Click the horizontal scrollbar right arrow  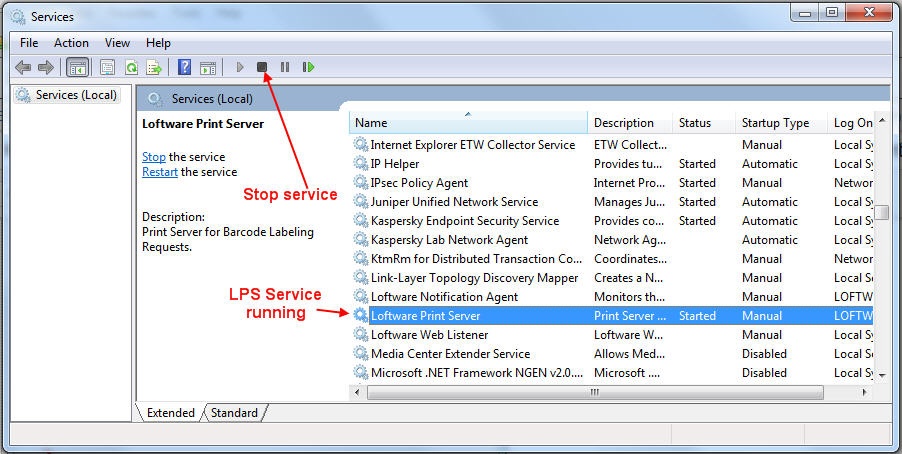(865, 392)
